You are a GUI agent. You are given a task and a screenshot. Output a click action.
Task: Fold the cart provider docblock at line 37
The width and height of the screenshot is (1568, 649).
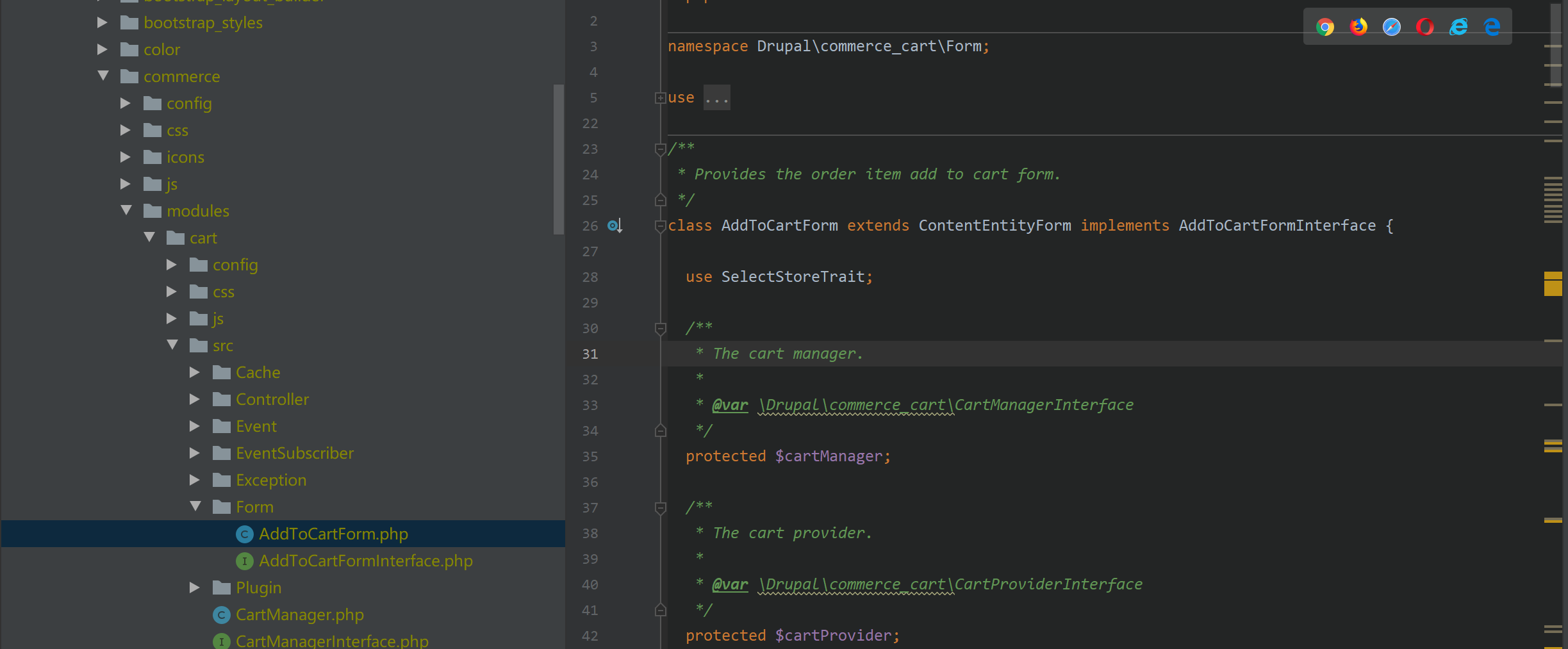[660, 508]
